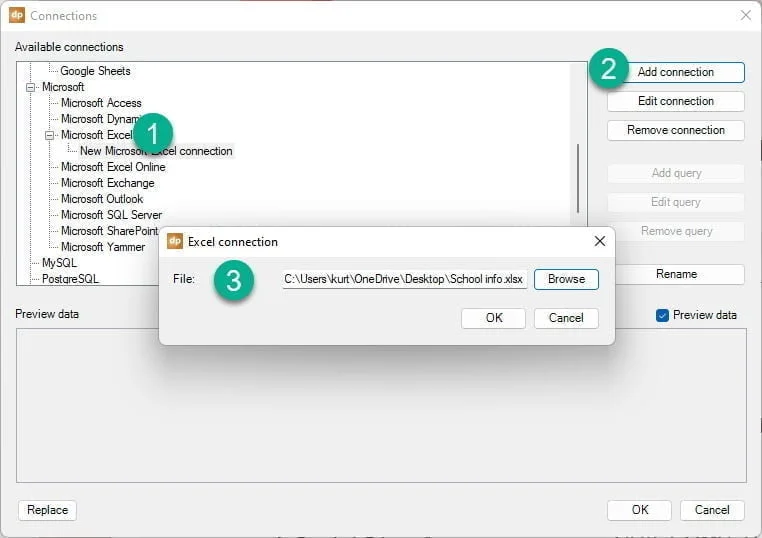Collapse the Microsoft Excel tree node

pos(50,135)
